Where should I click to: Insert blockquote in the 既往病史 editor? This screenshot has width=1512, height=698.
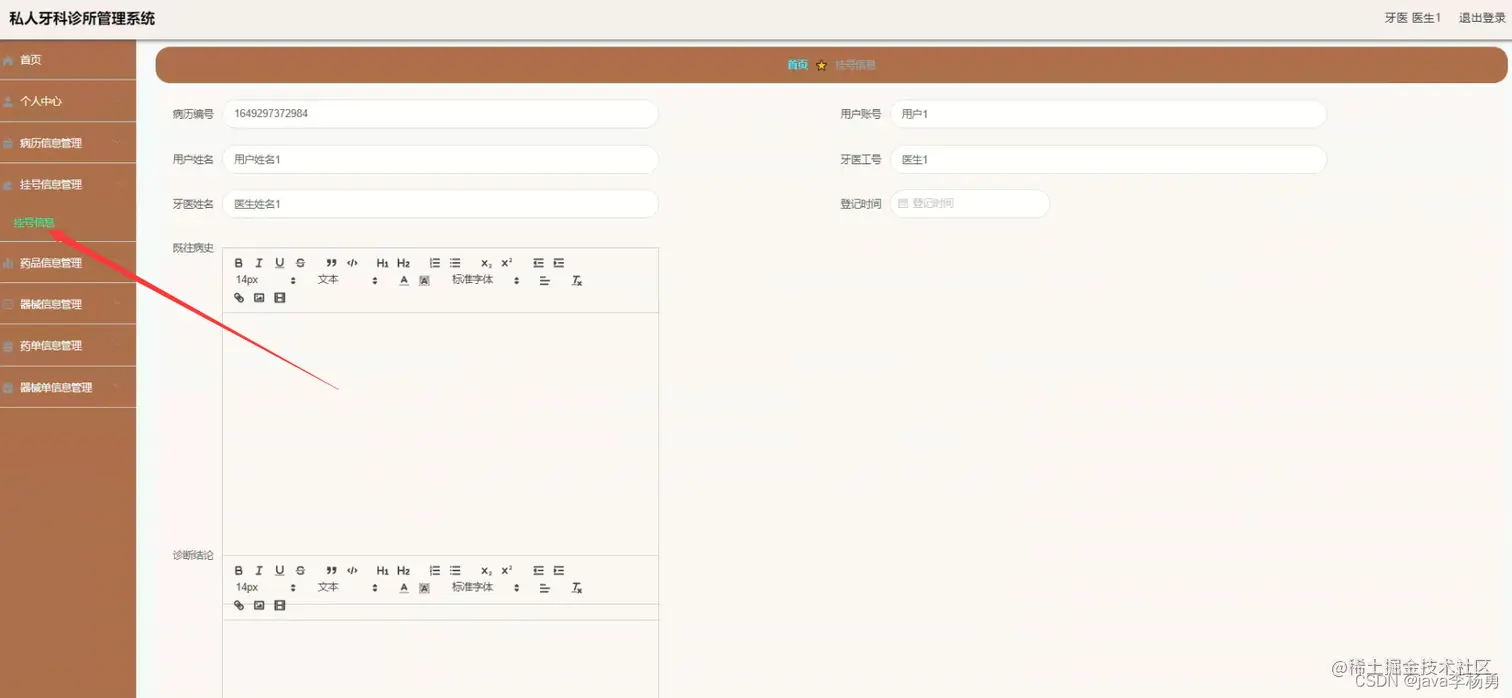pos(331,263)
